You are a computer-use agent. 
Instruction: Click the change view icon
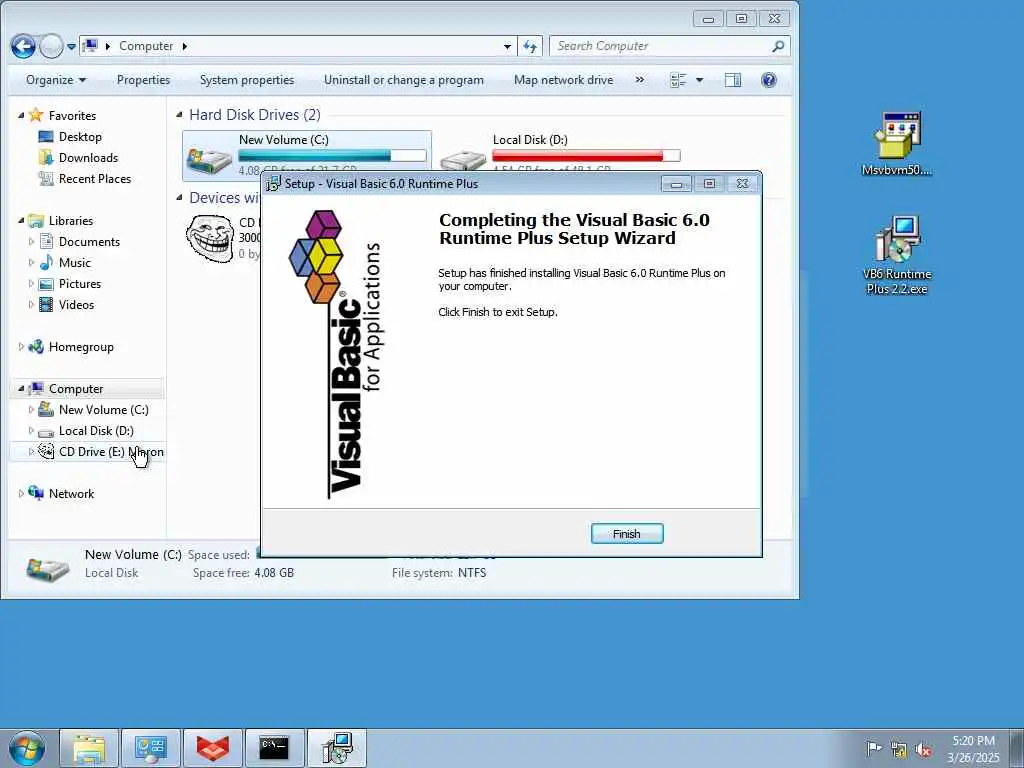tap(679, 80)
